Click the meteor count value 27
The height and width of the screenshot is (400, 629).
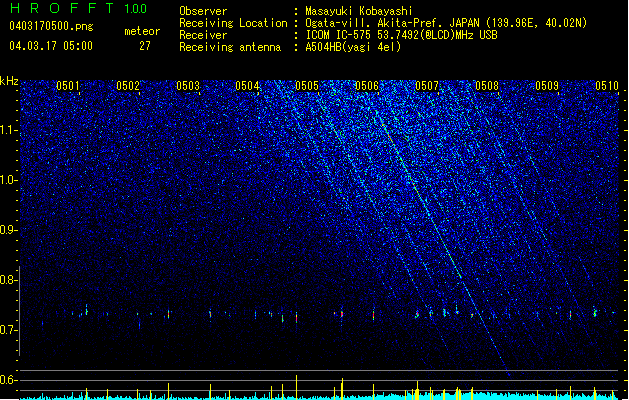click(x=145, y=46)
